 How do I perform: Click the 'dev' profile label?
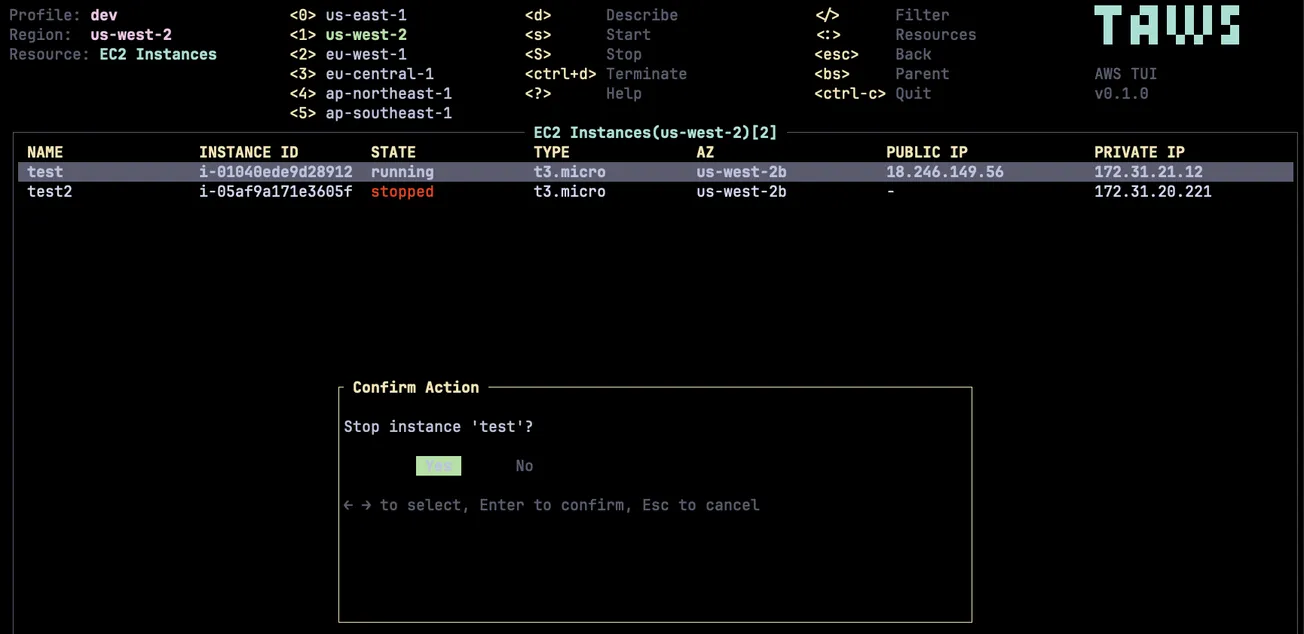coord(104,14)
